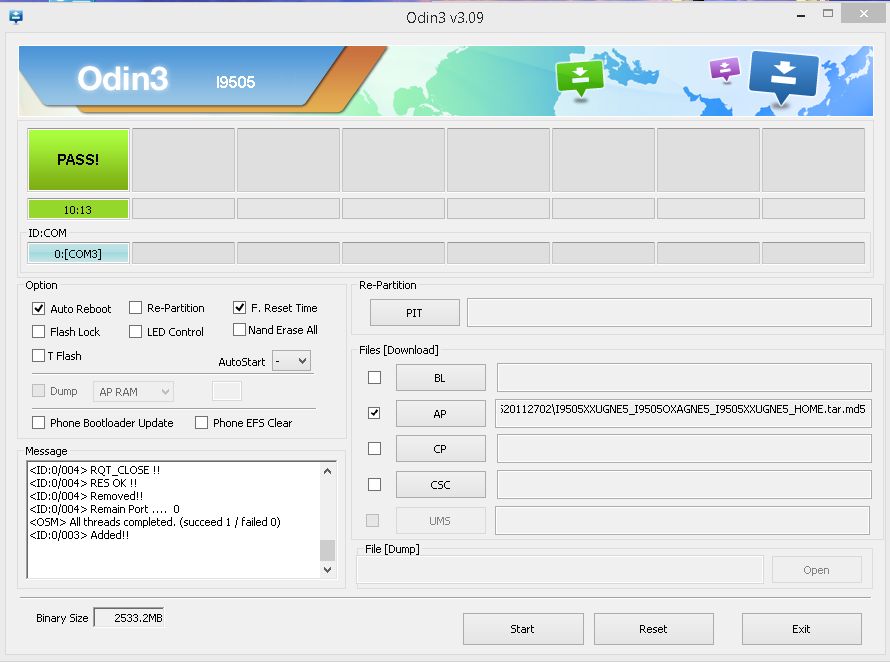890x662 pixels.
Task: Enable the Re-Partition option
Action: pyautogui.click(x=135, y=308)
